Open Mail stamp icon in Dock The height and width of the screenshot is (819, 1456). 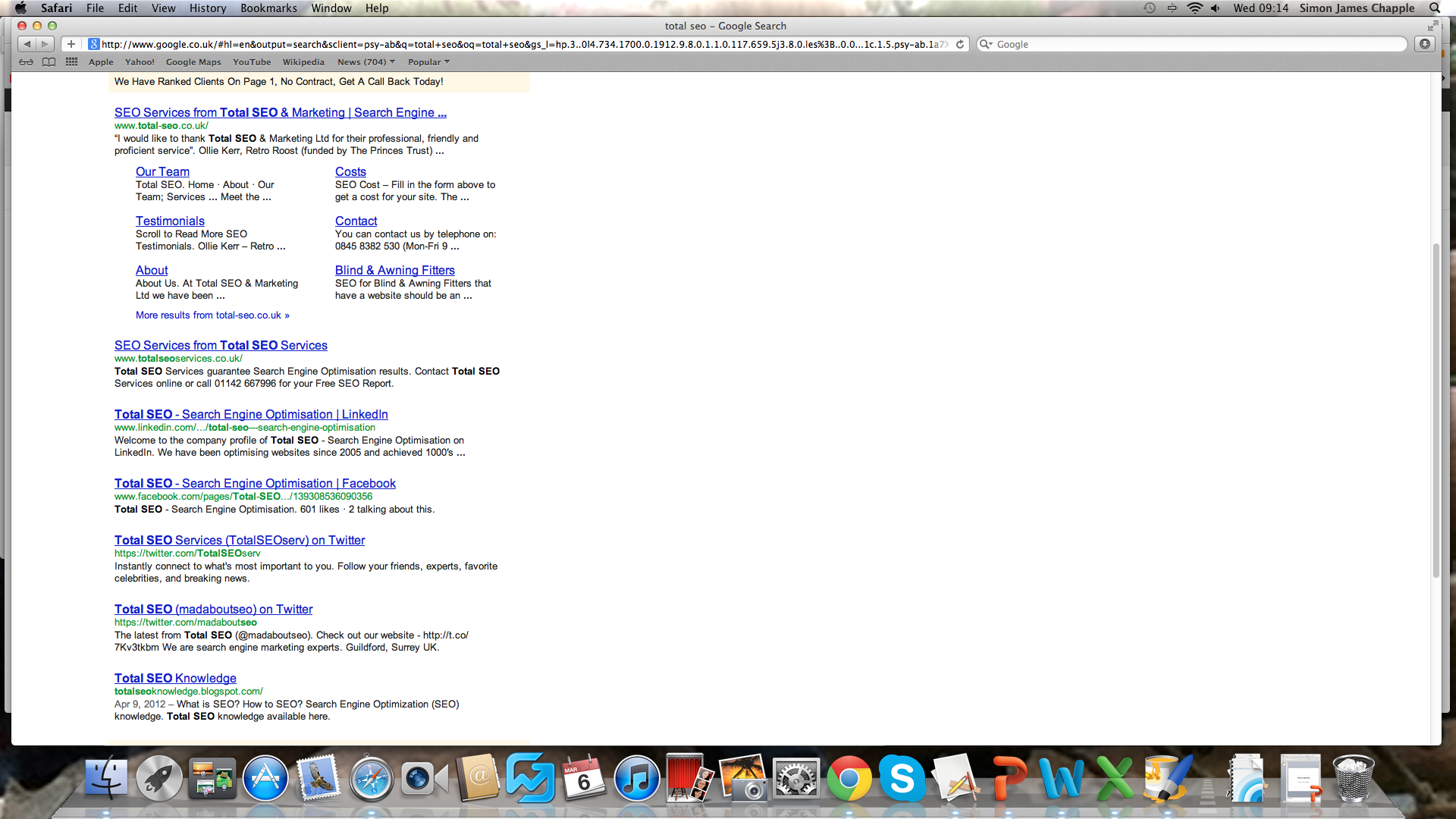coord(318,778)
